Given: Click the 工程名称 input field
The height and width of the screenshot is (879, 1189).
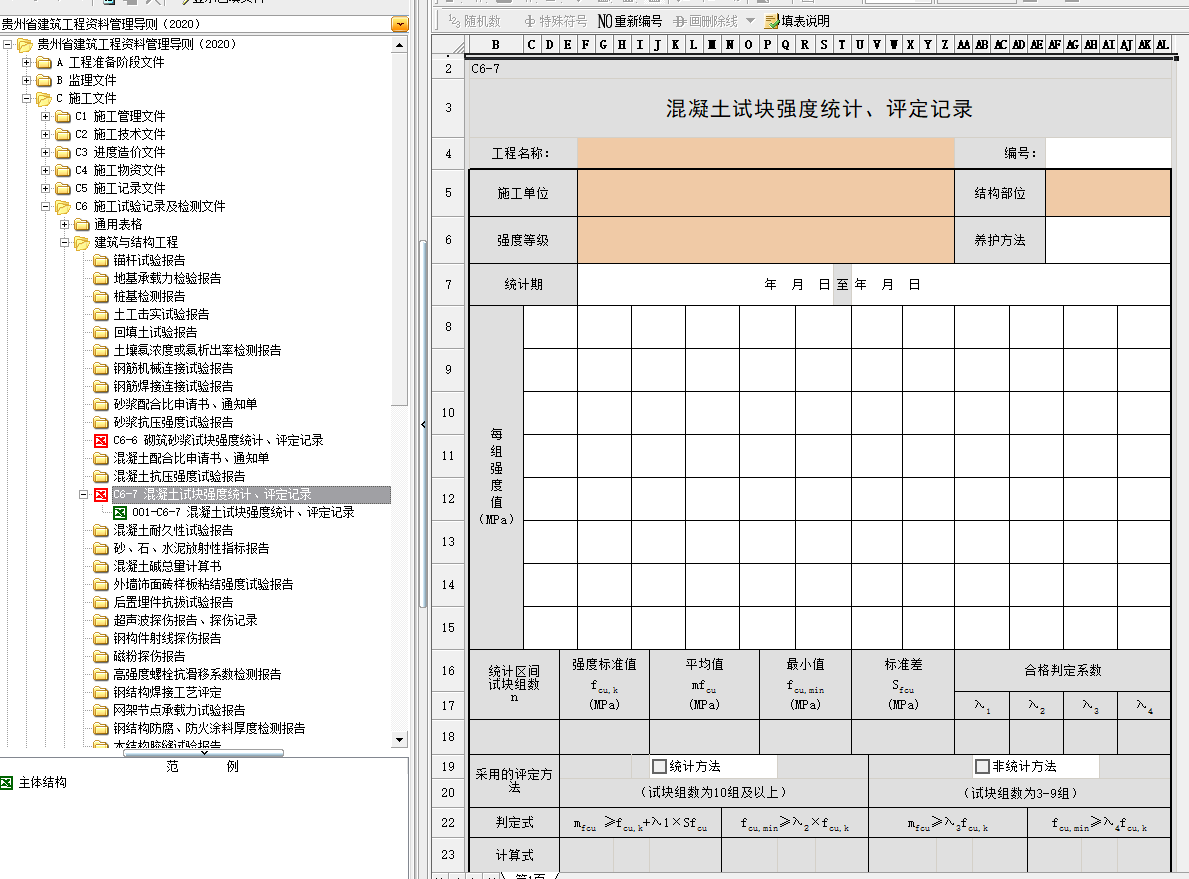Looking at the screenshot, I should [x=765, y=152].
